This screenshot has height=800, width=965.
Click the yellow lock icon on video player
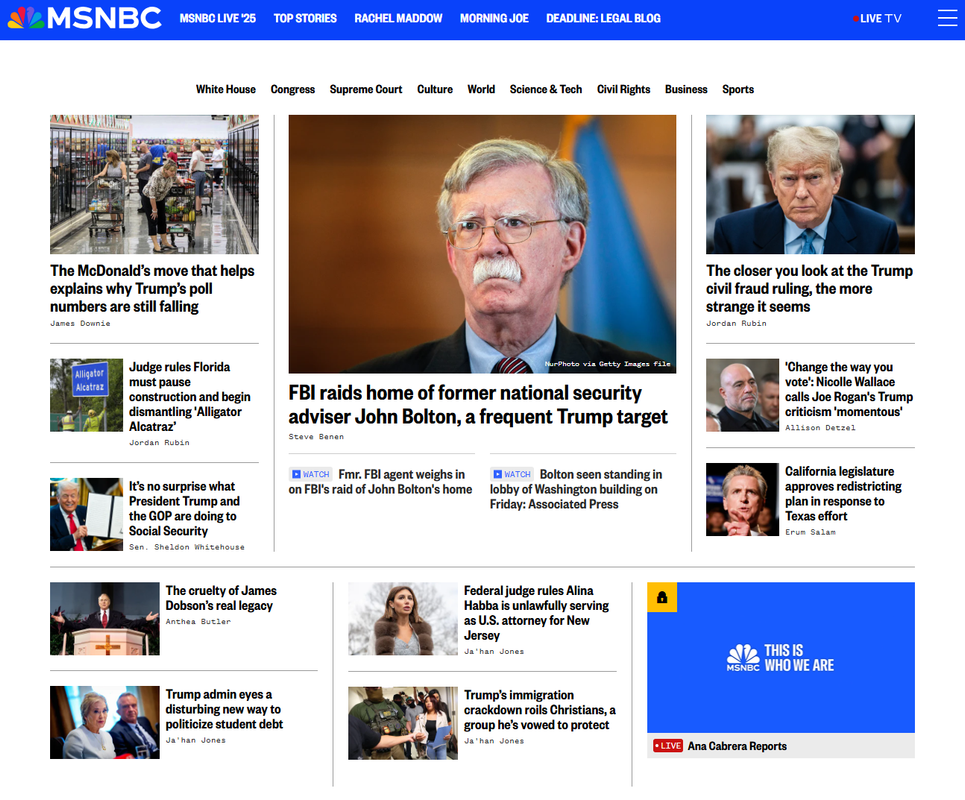[x=662, y=598]
